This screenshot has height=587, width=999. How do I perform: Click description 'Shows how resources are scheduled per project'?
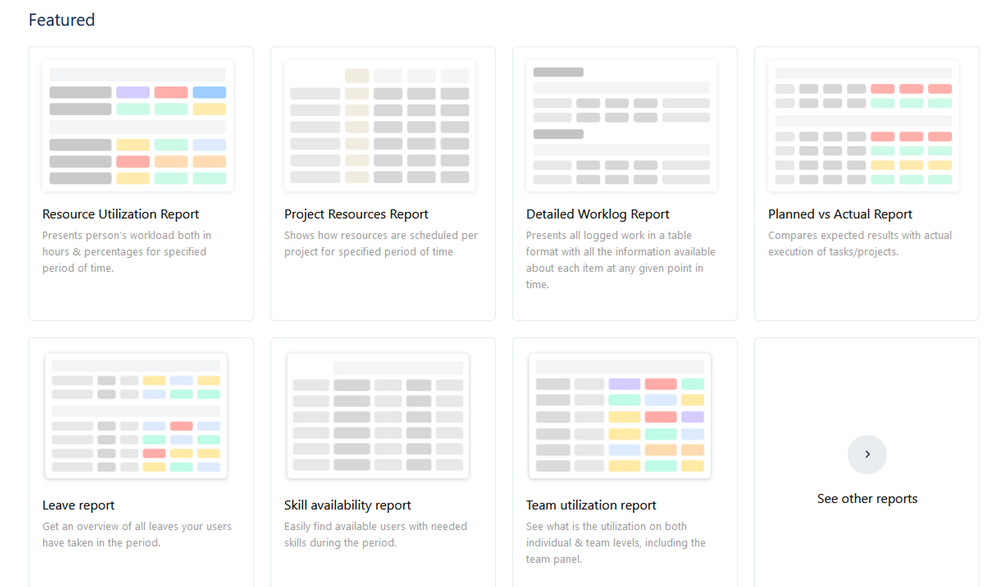pyautogui.click(x=381, y=243)
